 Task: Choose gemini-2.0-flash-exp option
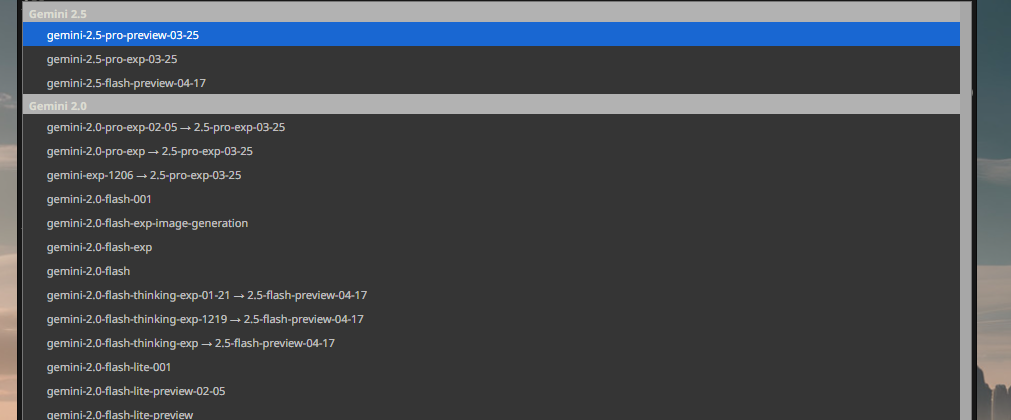point(491,247)
